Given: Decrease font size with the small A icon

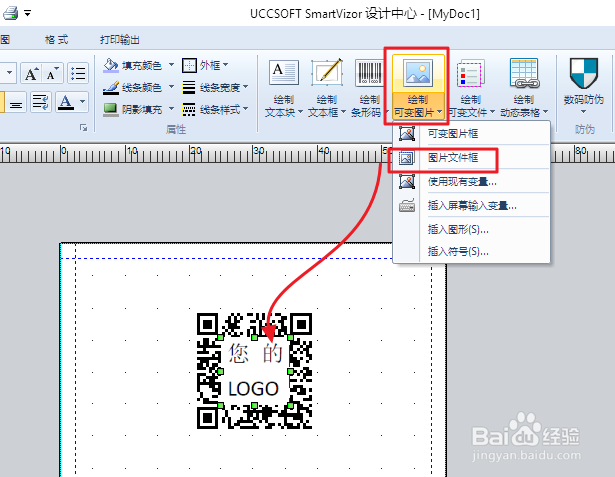Looking at the screenshot, I should 53,73.
